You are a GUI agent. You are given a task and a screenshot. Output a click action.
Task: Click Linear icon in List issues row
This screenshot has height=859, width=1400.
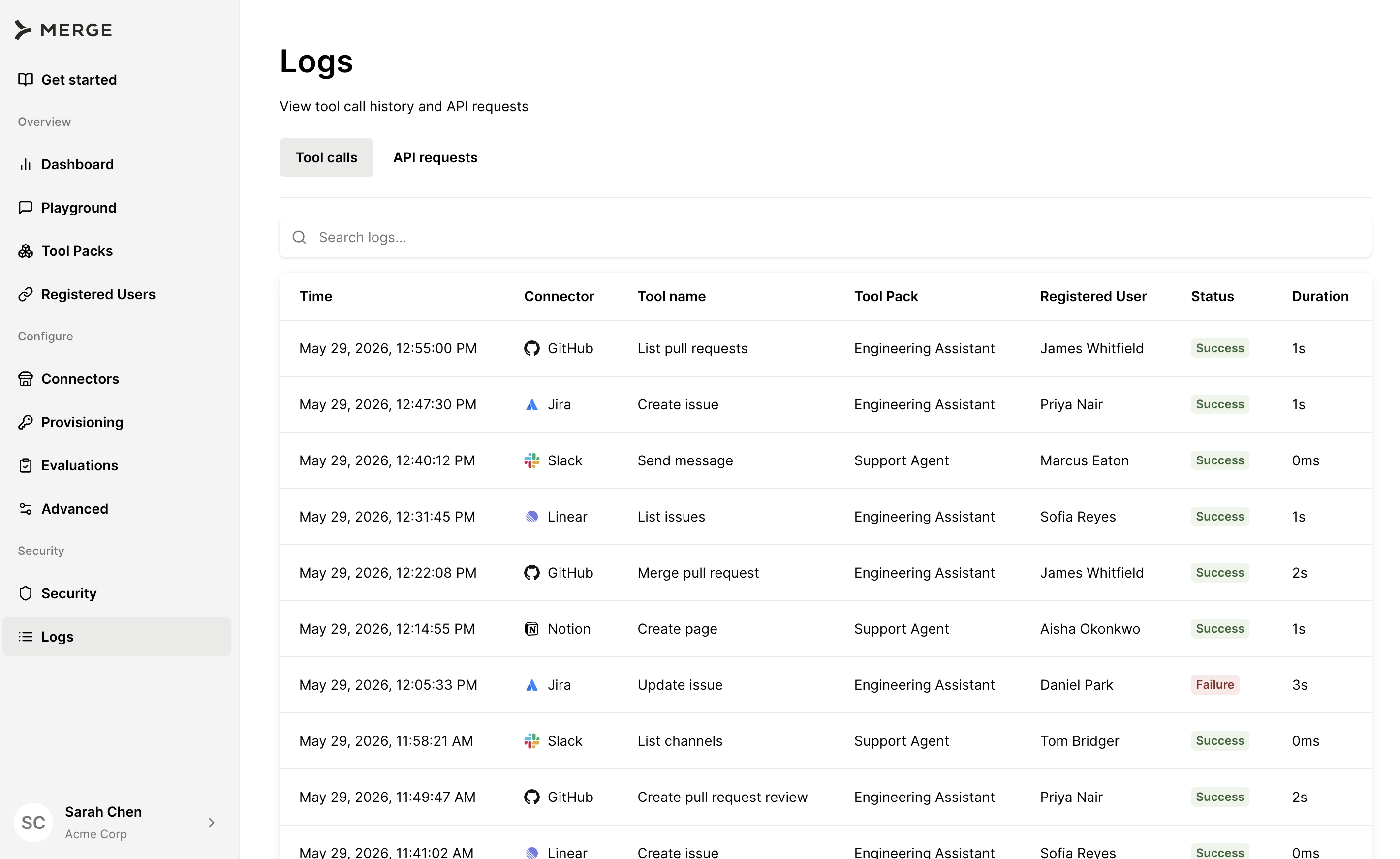coord(532,517)
